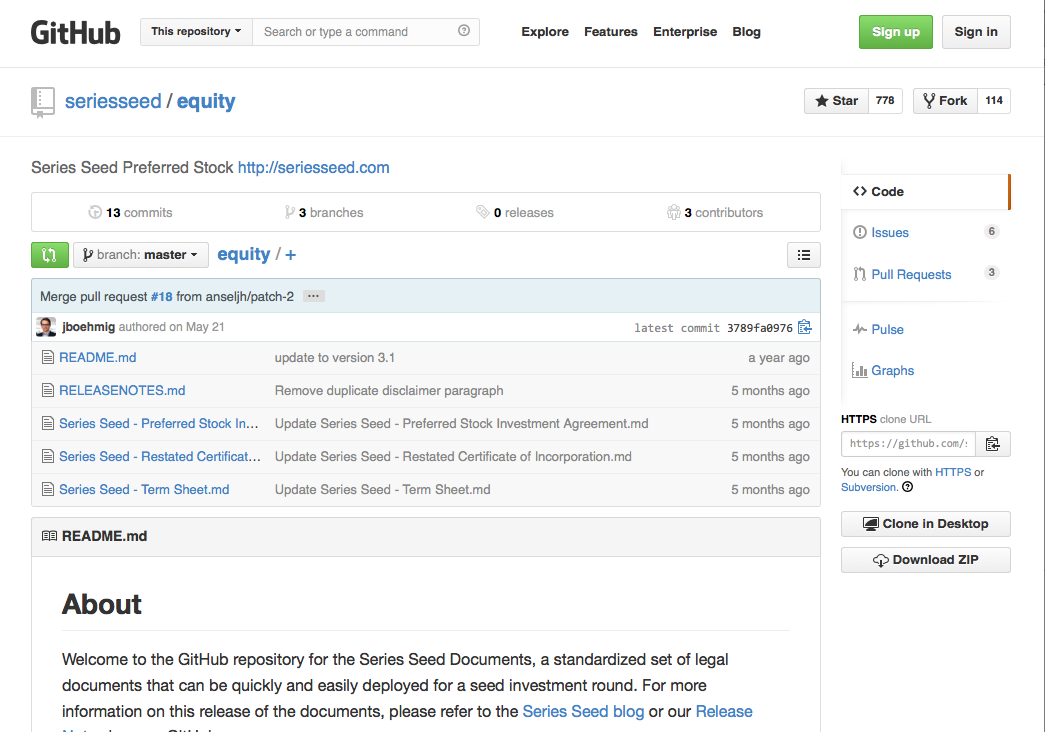Image resolution: width=1045 pixels, height=732 pixels.
Task: Click jboehmig's avatar thumbnail
Action: click(46, 327)
